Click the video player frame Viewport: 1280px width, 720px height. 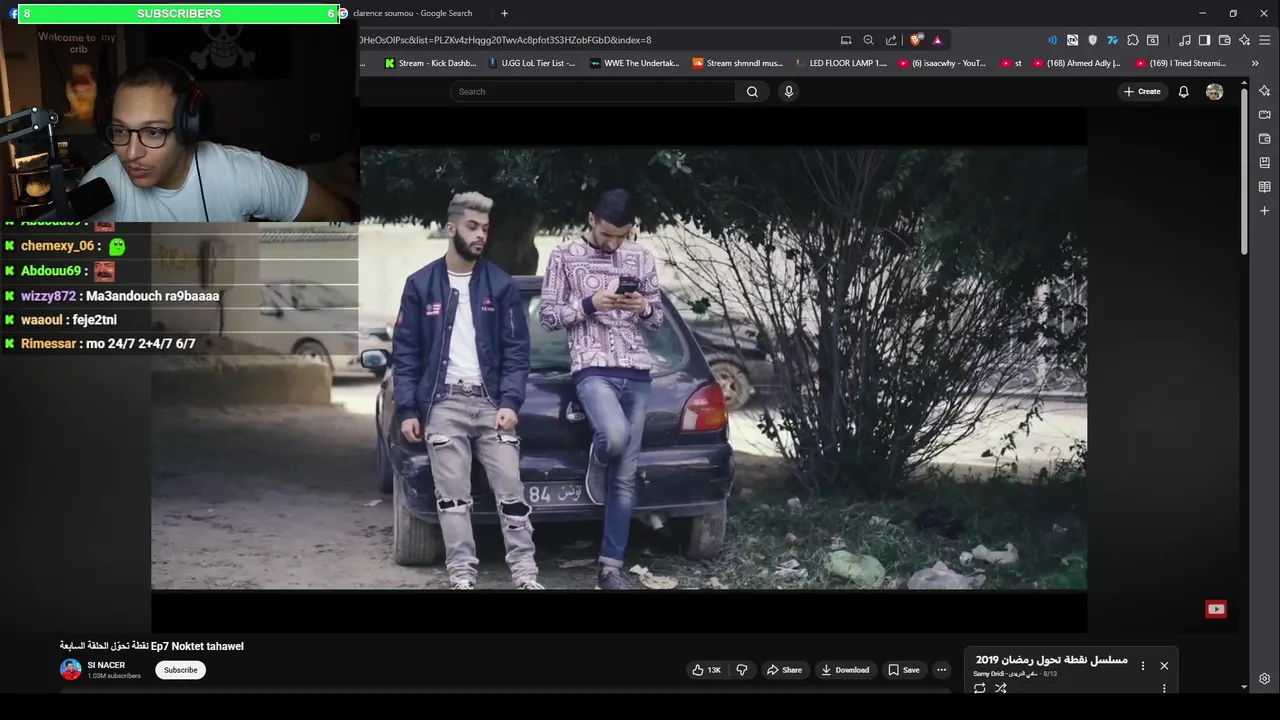619,368
